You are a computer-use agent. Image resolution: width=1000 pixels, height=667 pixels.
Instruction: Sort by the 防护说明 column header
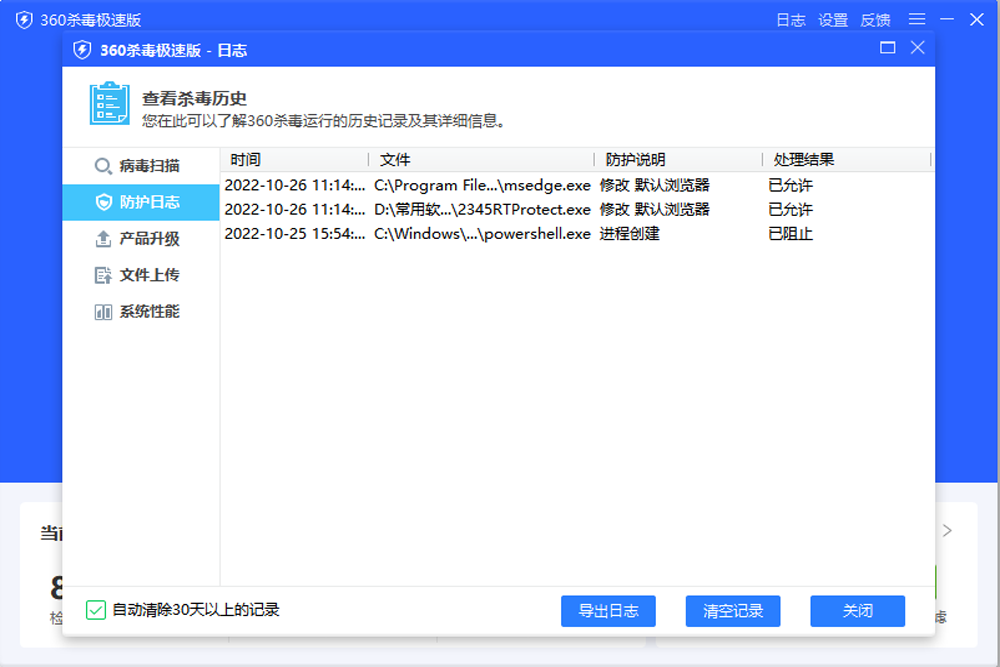679,159
